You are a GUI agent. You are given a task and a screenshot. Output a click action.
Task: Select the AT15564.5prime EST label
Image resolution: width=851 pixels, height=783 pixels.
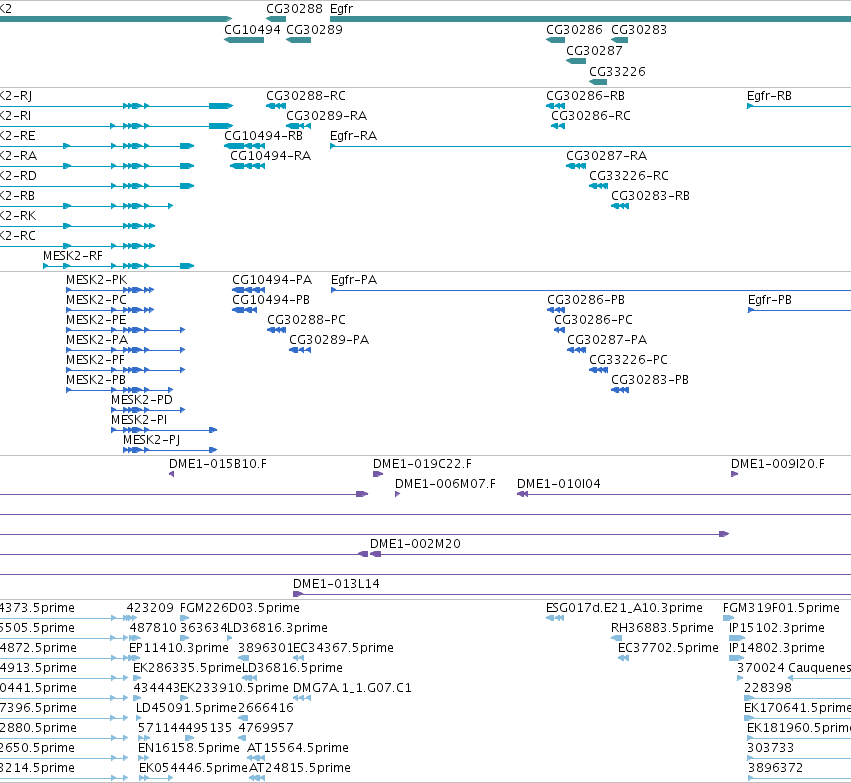click(x=297, y=747)
